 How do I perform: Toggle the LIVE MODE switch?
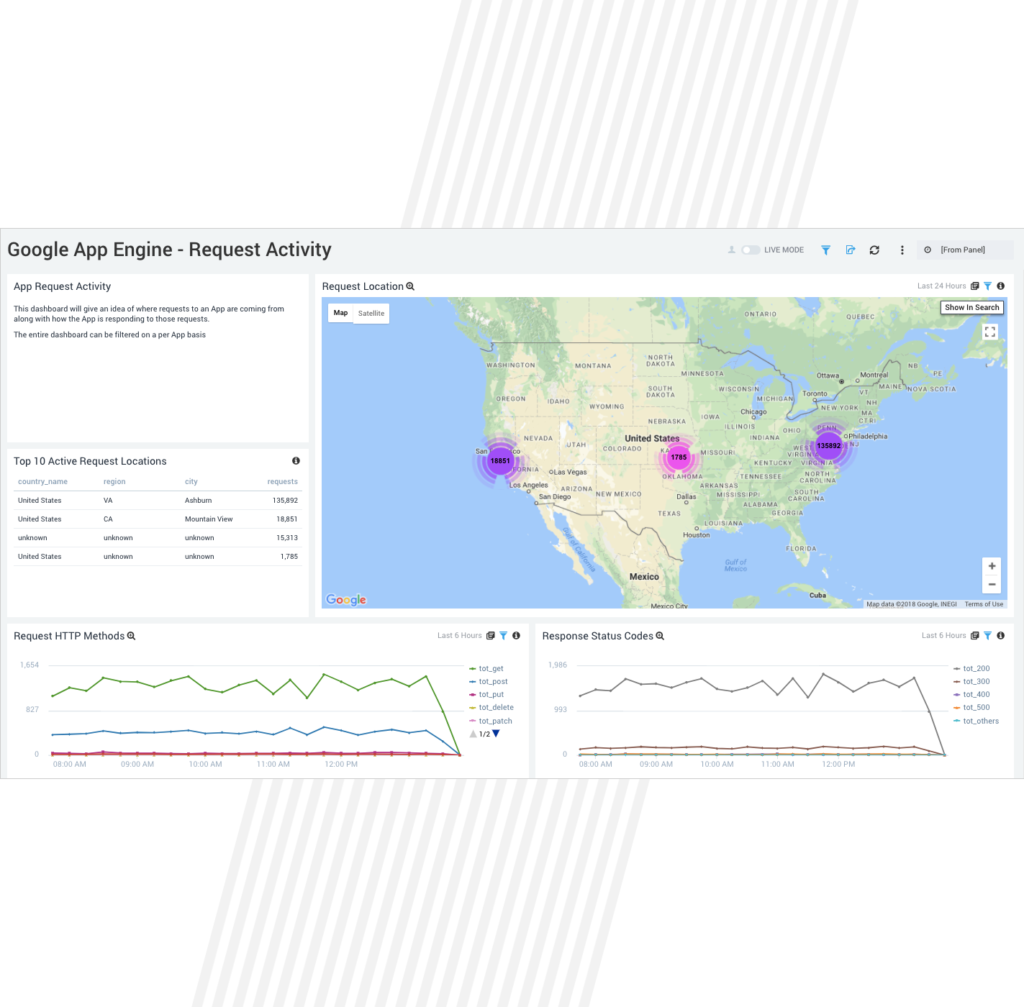pyautogui.click(x=750, y=250)
